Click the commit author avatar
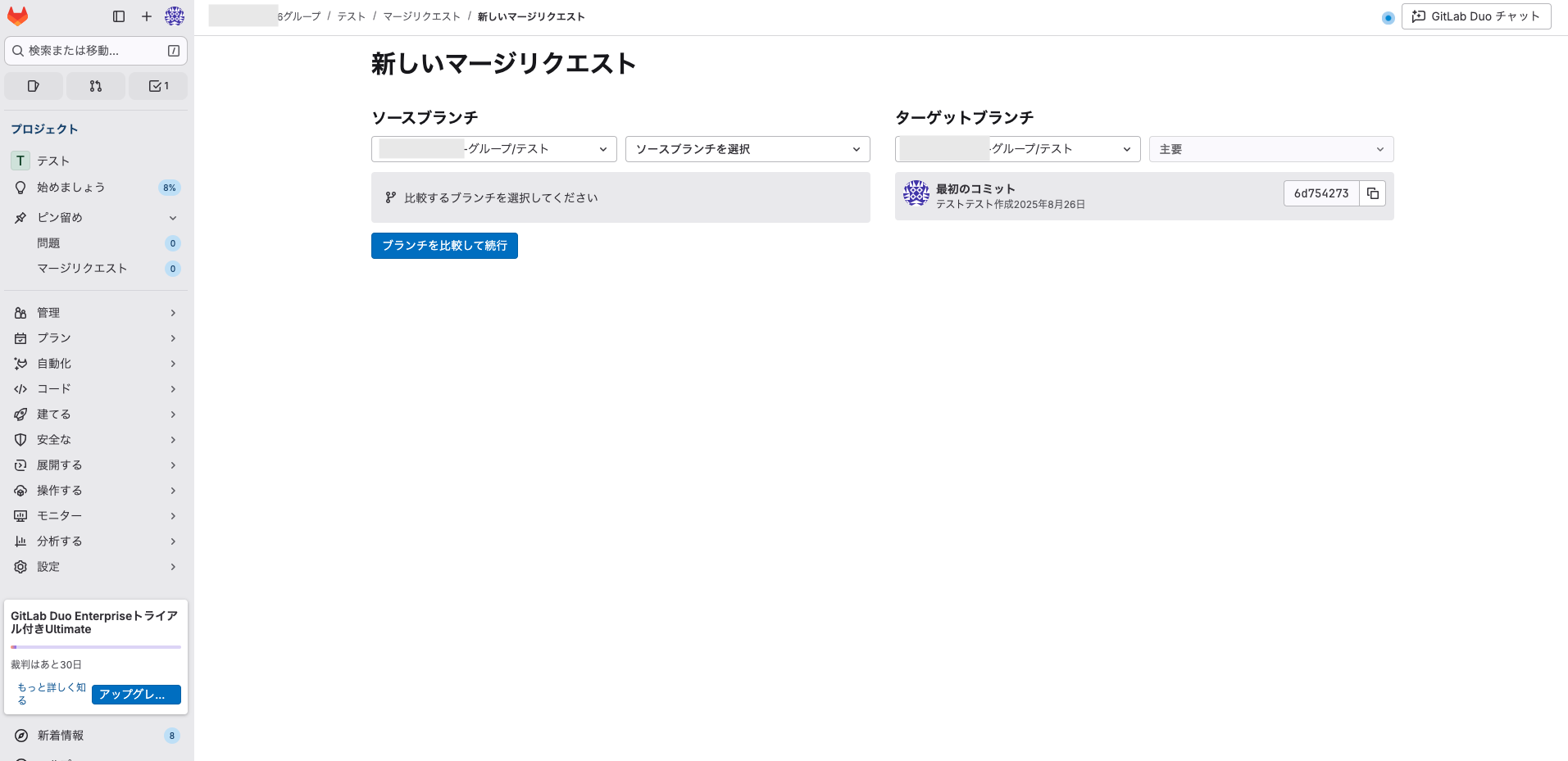1568x761 pixels. tap(916, 193)
